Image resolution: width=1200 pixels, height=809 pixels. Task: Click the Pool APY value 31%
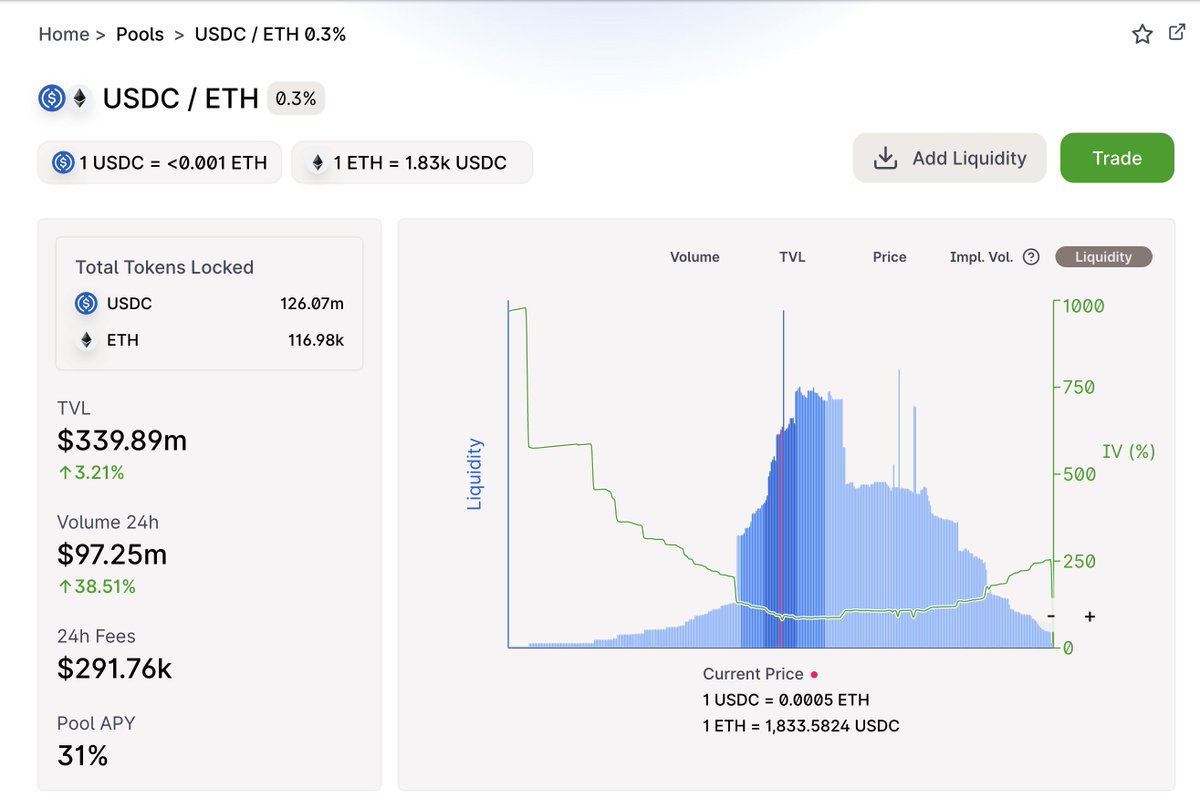82,756
